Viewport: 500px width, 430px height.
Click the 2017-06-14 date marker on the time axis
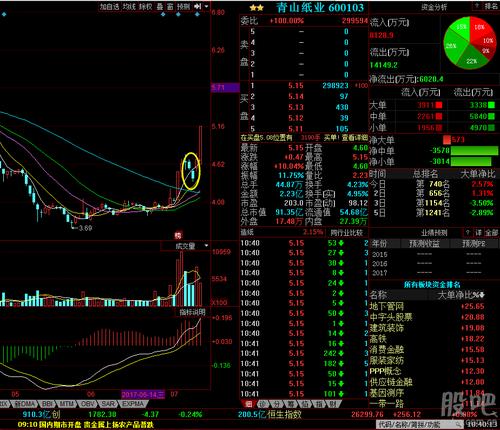click(143, 394)
